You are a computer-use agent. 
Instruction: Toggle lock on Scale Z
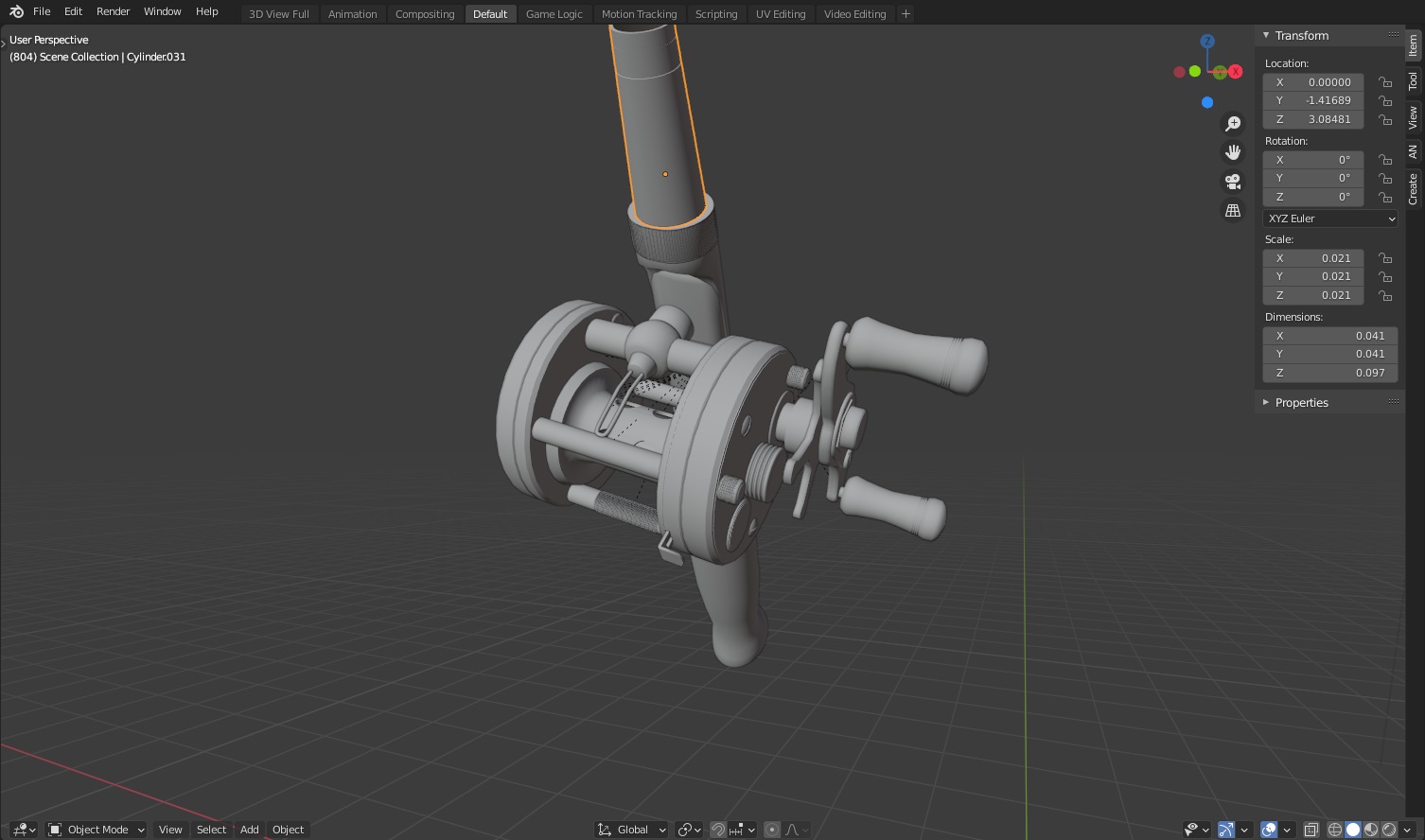click(x=1385, y=296)
